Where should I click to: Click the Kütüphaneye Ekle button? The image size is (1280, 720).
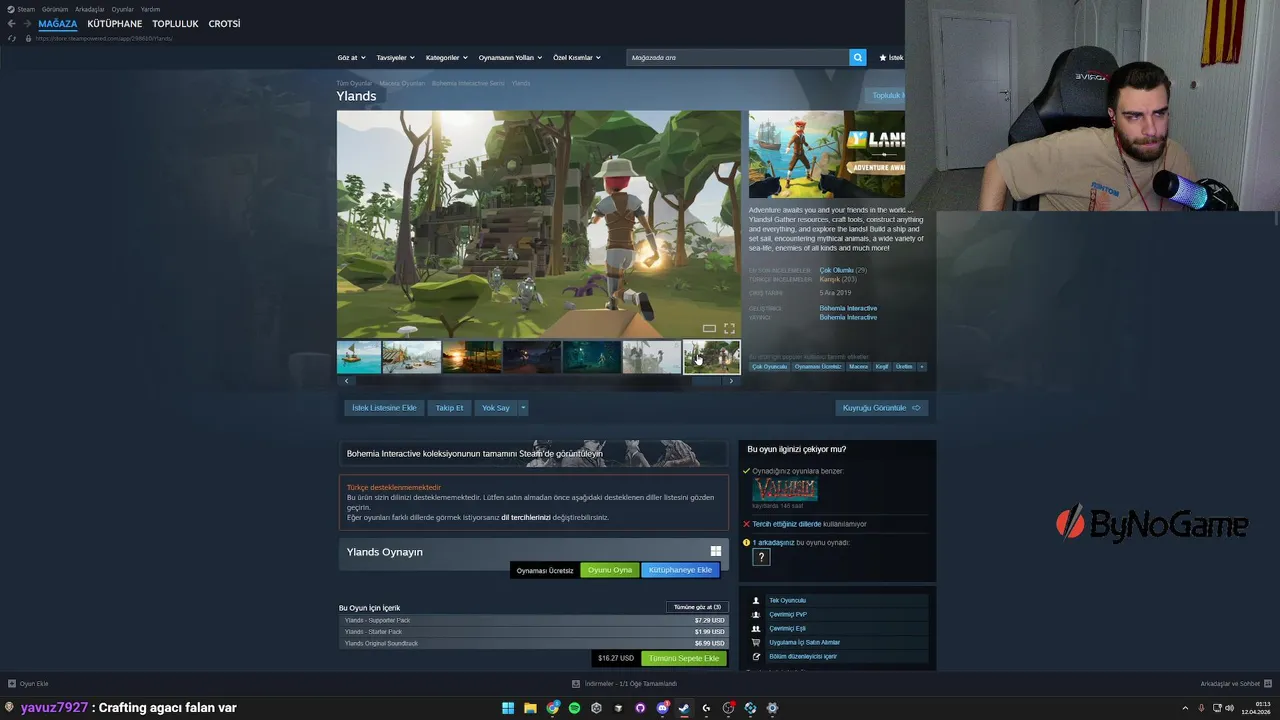click(680, 570)
